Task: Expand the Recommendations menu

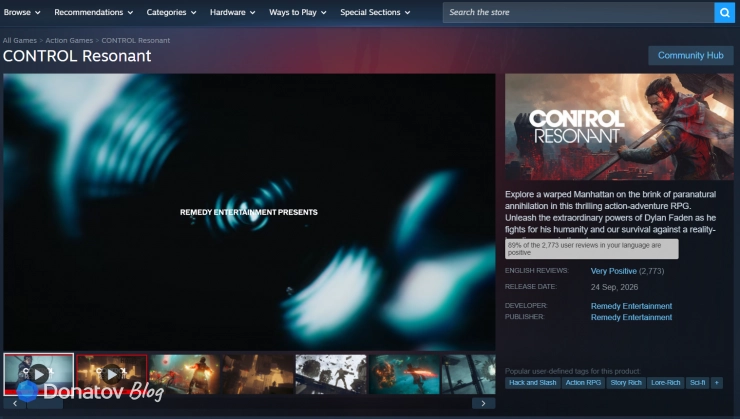Action: [93, 12]
